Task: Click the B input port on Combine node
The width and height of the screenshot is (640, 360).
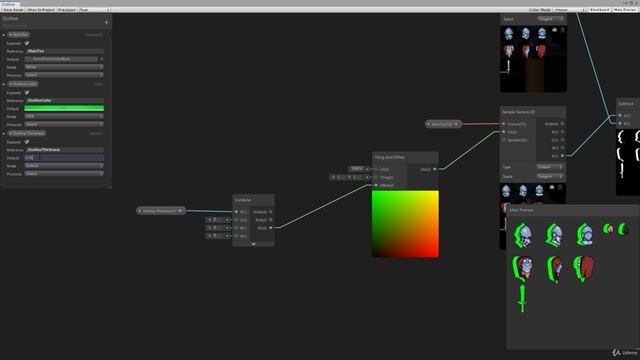Action: pos(236,228)
